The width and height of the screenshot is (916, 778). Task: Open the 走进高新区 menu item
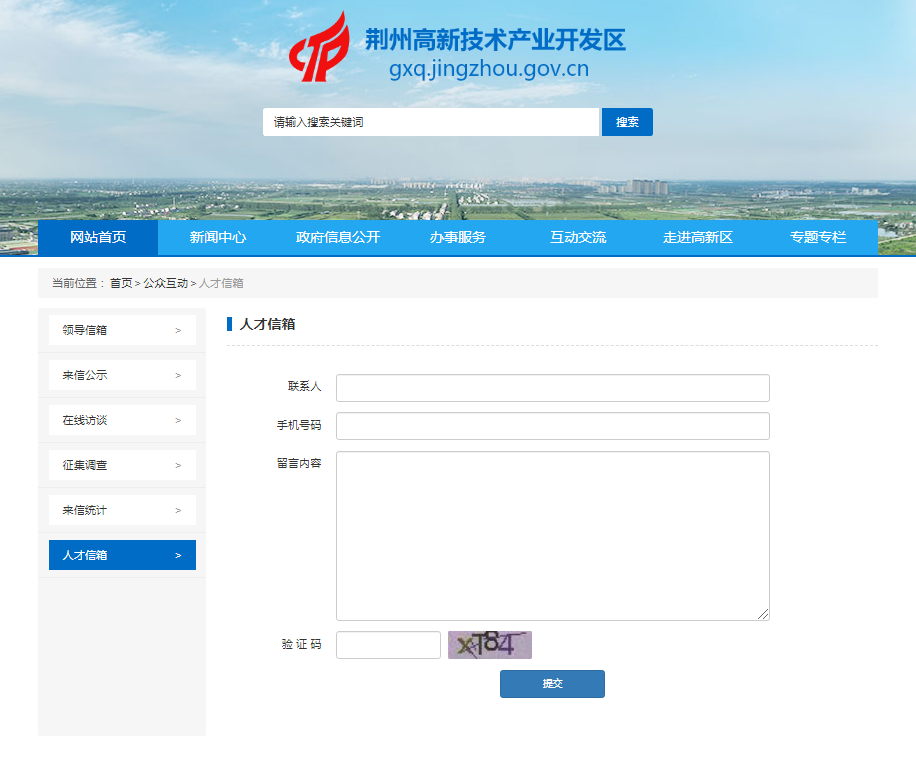point(698,237)
